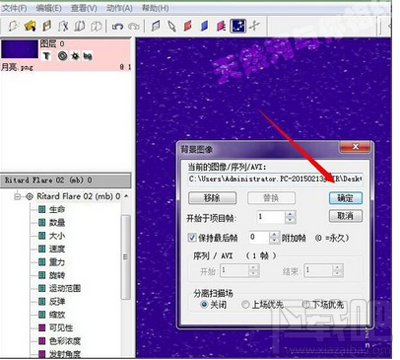This screenshot has height=360, width=400.
Task: Click the properties tree scroll-up arrow
Action: (x=126, y=196)
